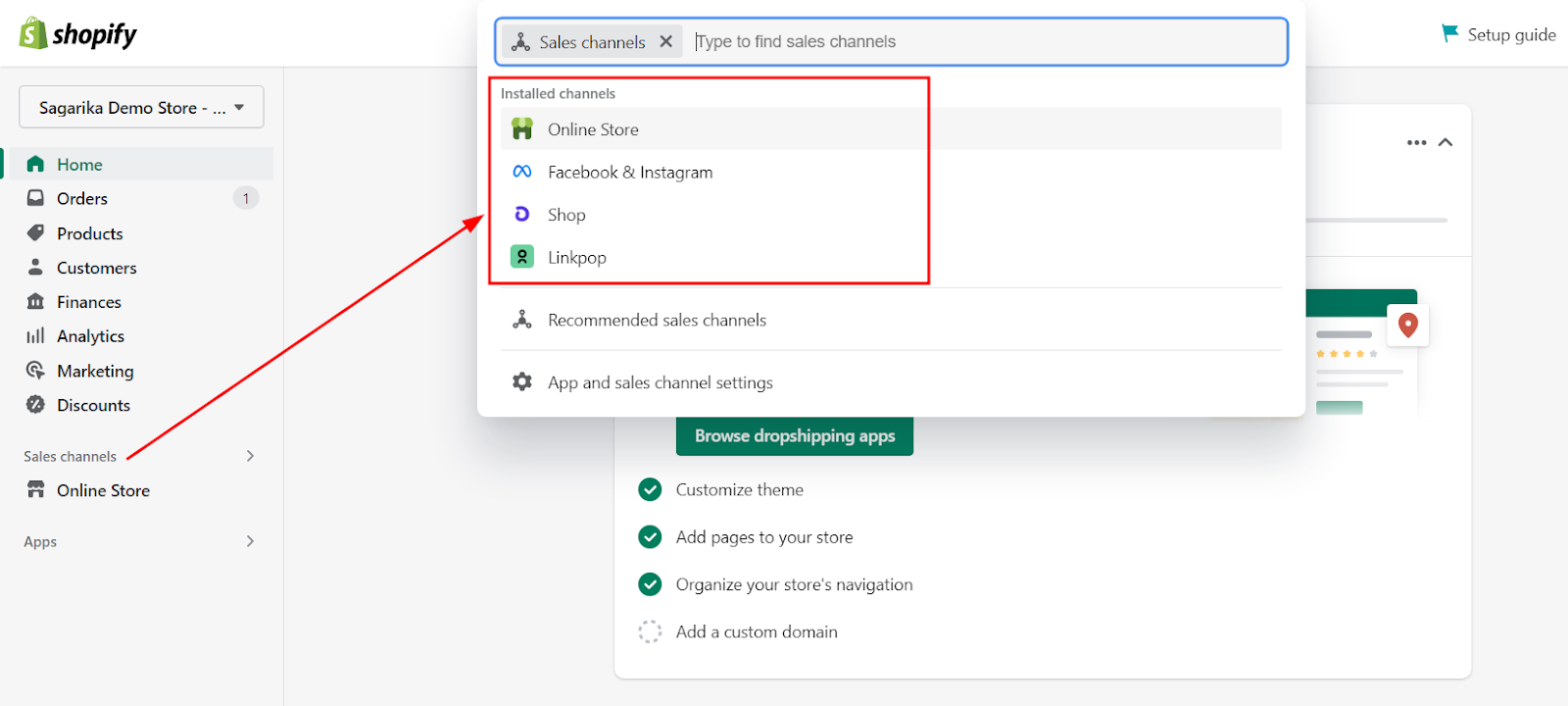Toggle the Customize theme checkmark

point(650,489)
